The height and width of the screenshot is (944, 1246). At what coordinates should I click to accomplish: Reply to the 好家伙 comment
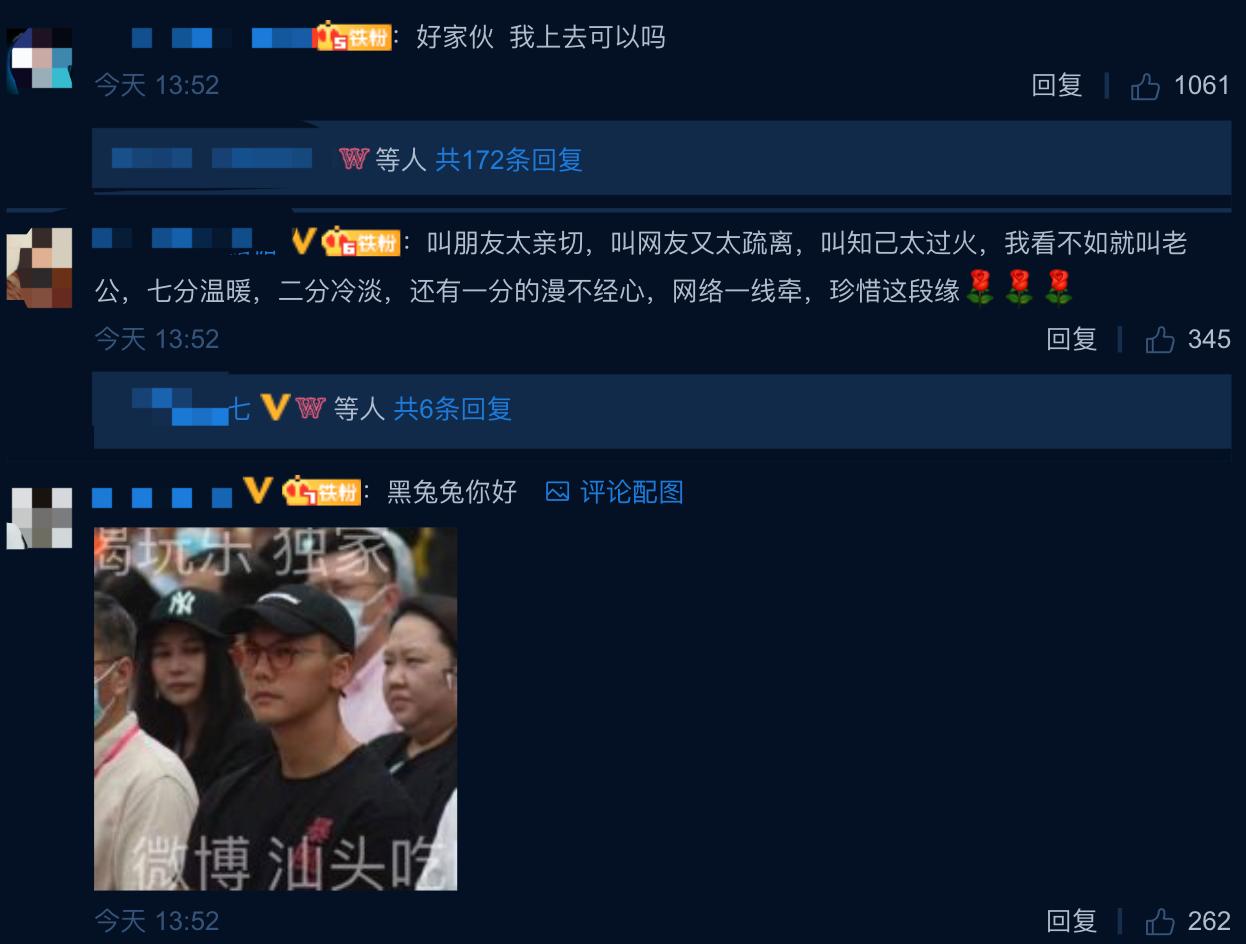(1057, 86)
